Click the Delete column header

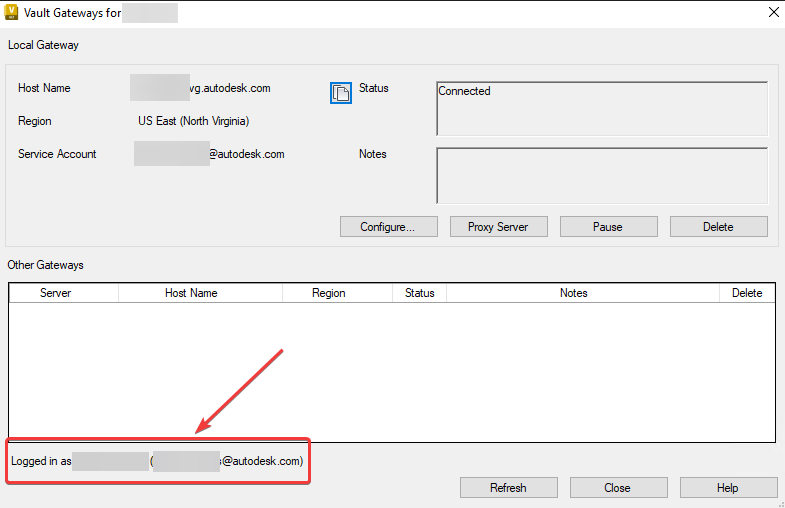click(747, 293)
